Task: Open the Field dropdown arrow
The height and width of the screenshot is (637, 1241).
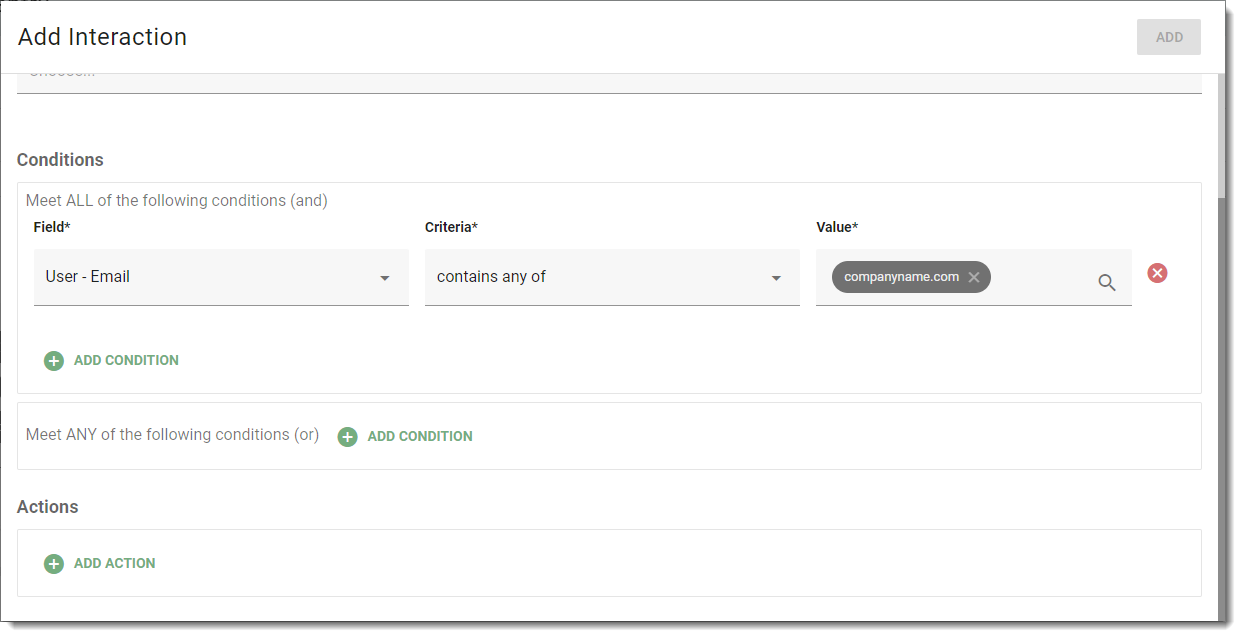Action: pyautogui.click(x=385, y=278)
